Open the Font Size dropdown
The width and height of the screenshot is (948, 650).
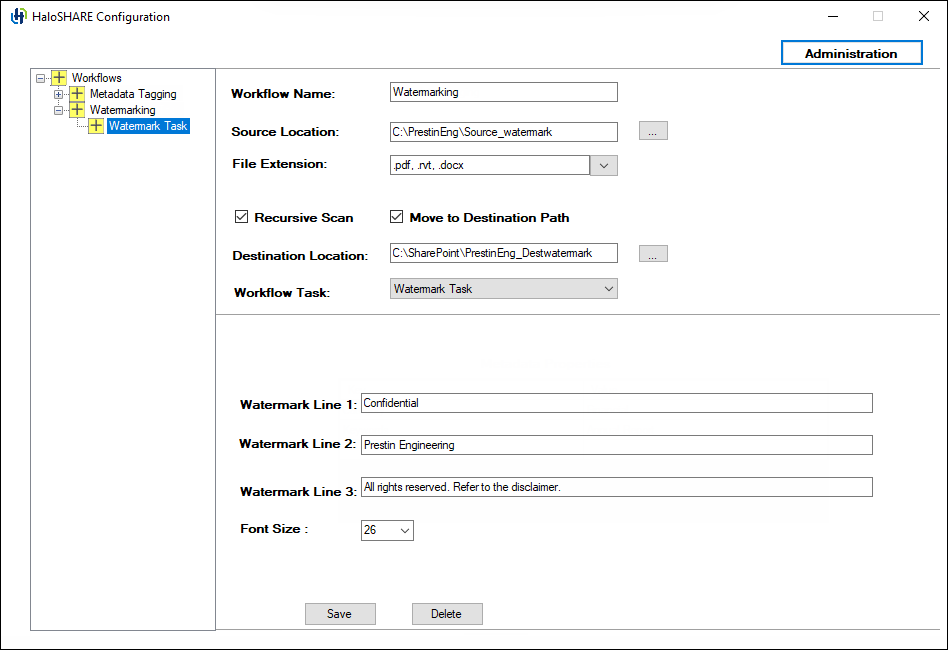coord(403,530)
